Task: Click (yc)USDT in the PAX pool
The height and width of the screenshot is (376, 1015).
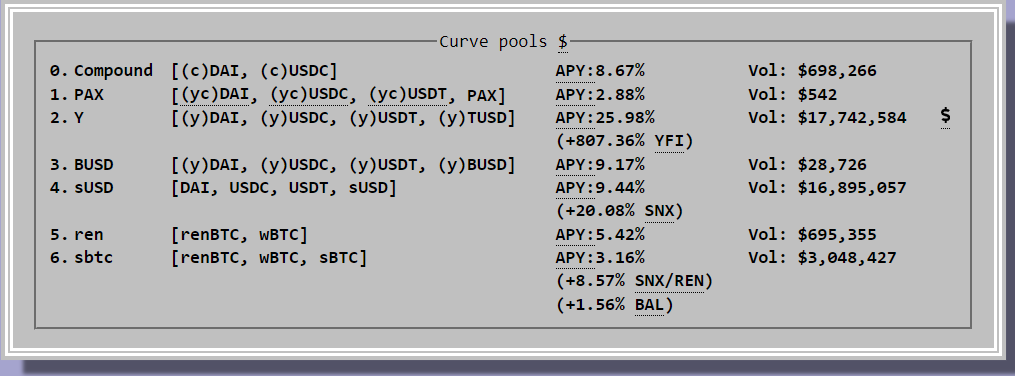Action: tap(408, 96)
